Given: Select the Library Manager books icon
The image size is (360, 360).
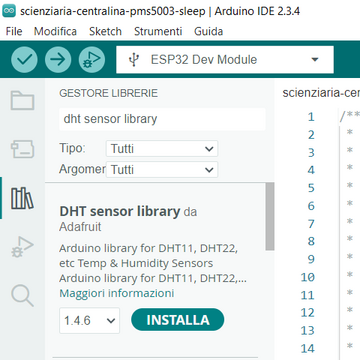Looking at the screenshot, I should [22, 198].
